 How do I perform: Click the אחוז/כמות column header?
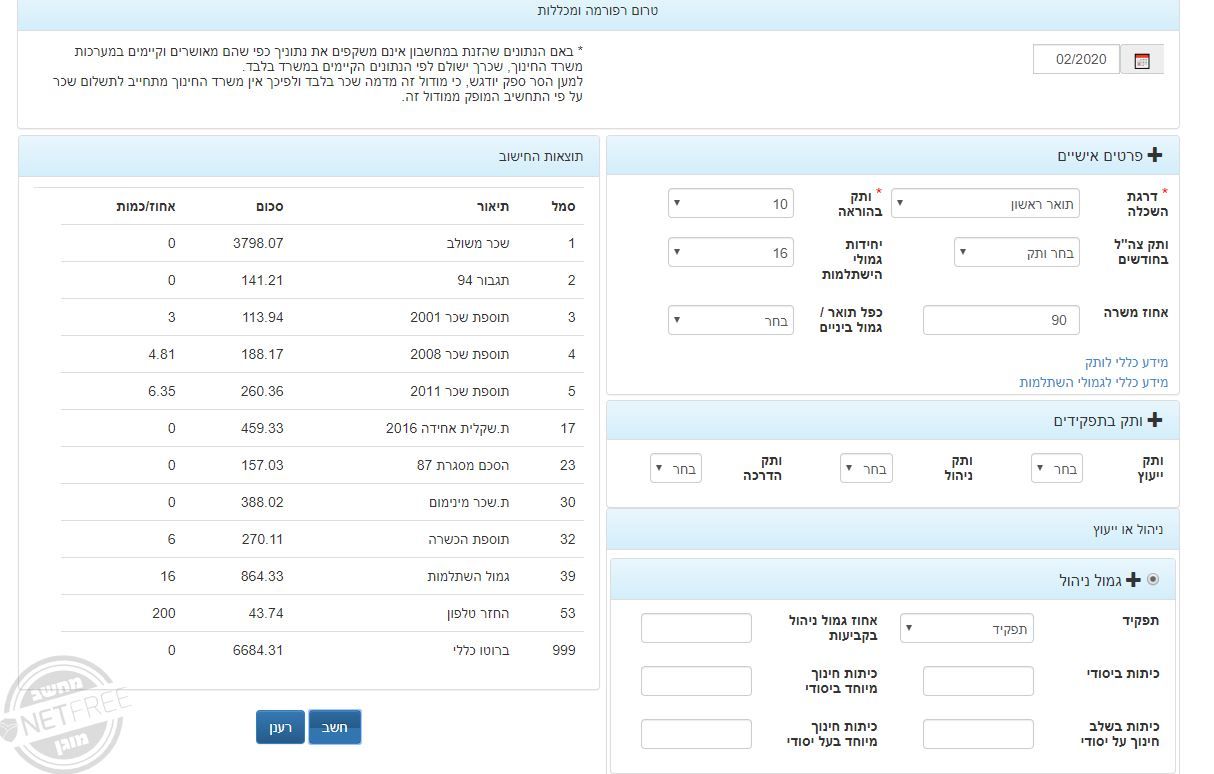pos(146,206)
